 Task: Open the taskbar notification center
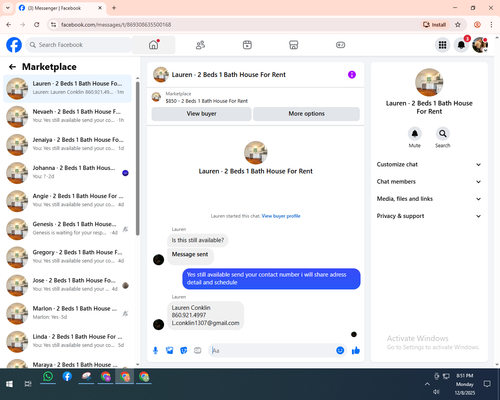point(487,384)
